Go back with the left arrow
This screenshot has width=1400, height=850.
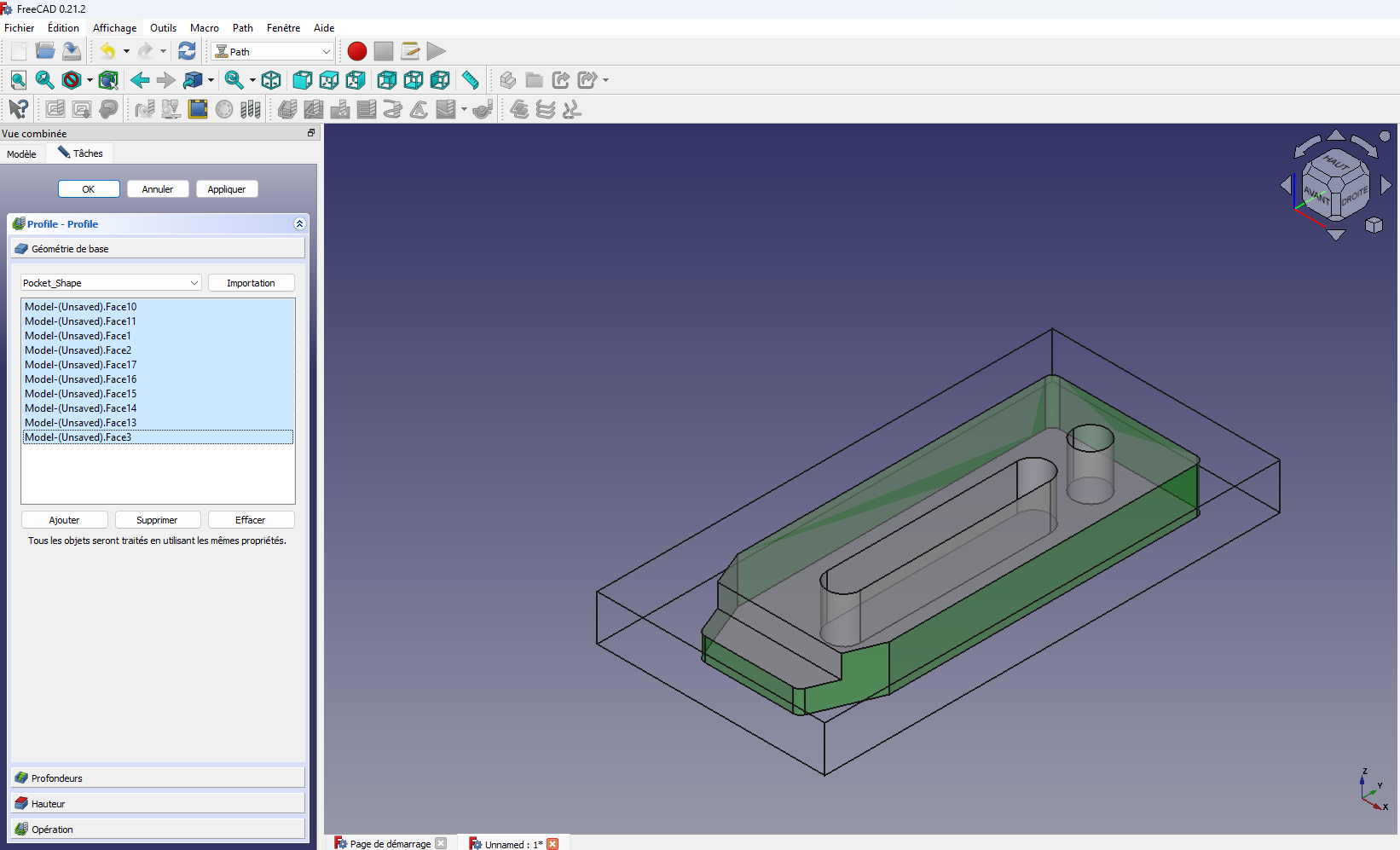point(140,80)
